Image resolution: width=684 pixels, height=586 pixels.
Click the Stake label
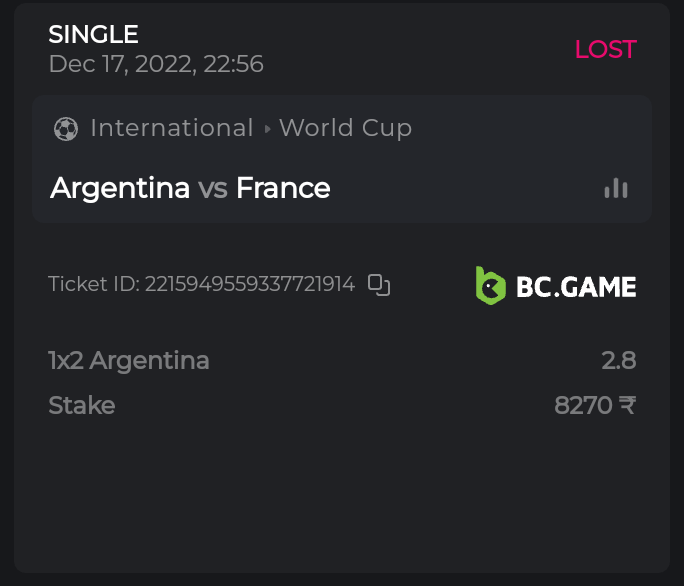[82, 405]
